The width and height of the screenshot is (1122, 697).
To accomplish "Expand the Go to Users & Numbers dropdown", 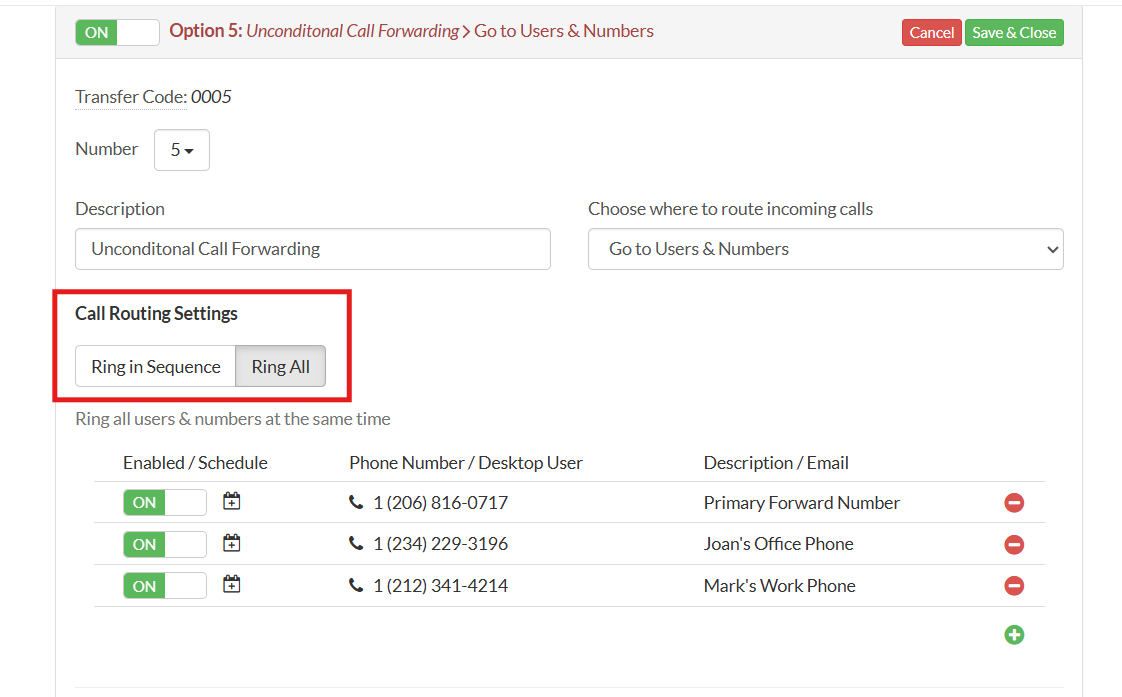I will click(x=825, y=249).
